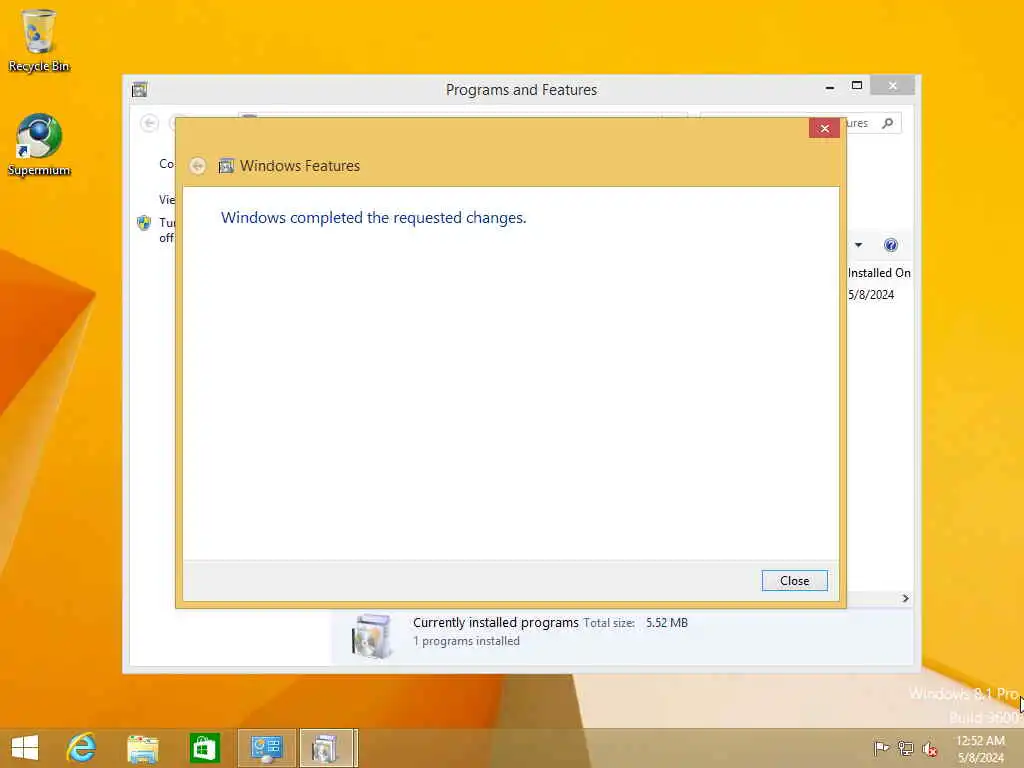
Task: Open File Explorer from taskbar
Action: [143, 748]
